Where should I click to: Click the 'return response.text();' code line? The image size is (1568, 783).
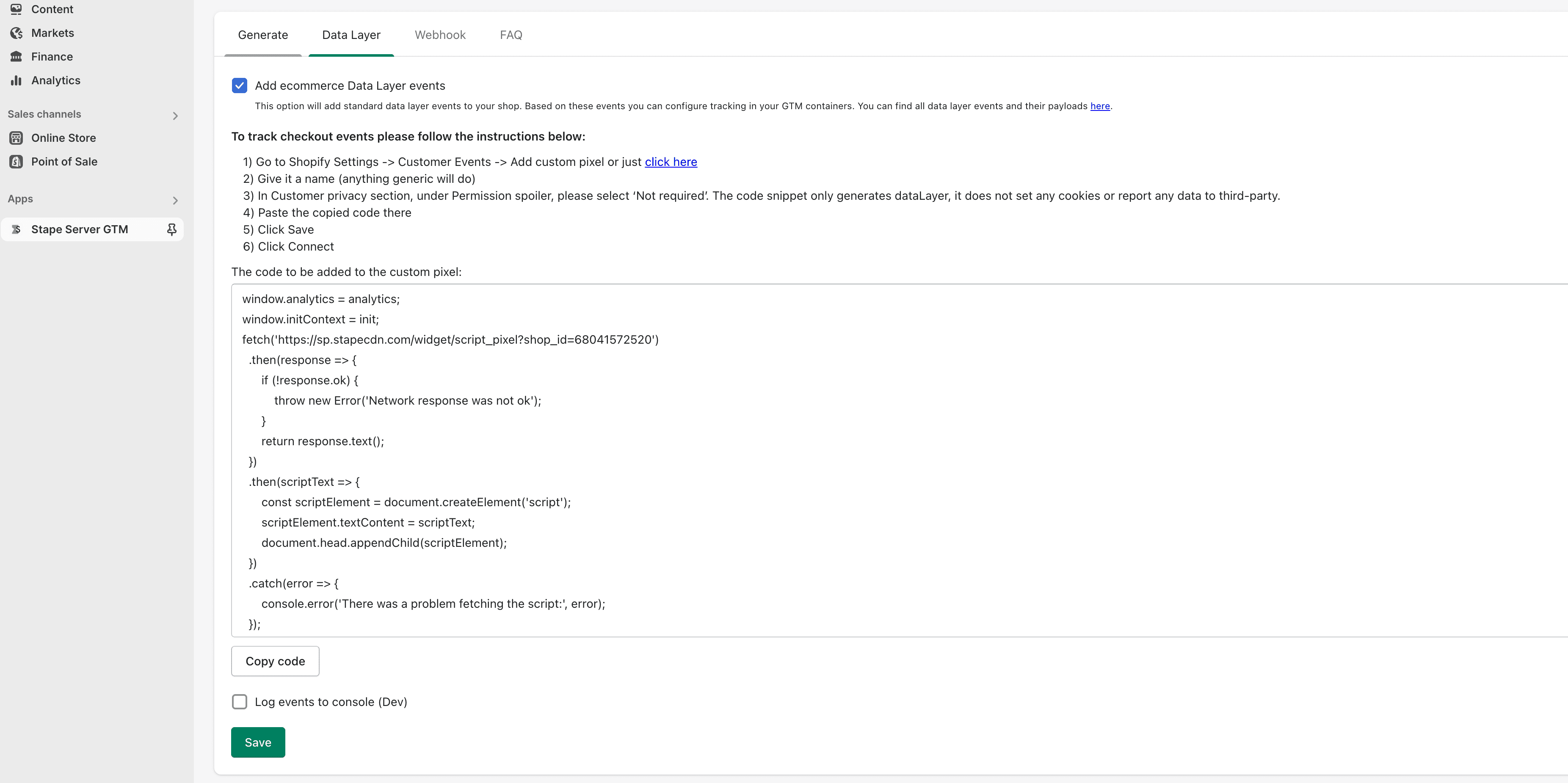tap(323, 442)
